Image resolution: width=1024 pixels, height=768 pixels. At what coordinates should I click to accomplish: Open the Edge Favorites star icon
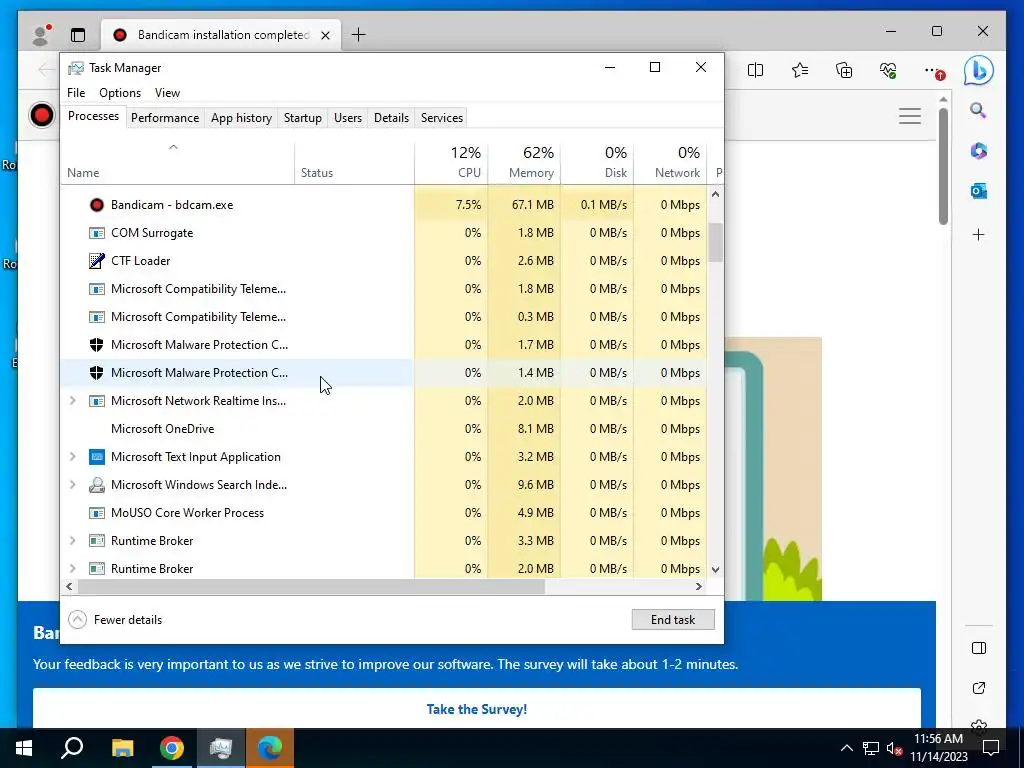[799, 70]
